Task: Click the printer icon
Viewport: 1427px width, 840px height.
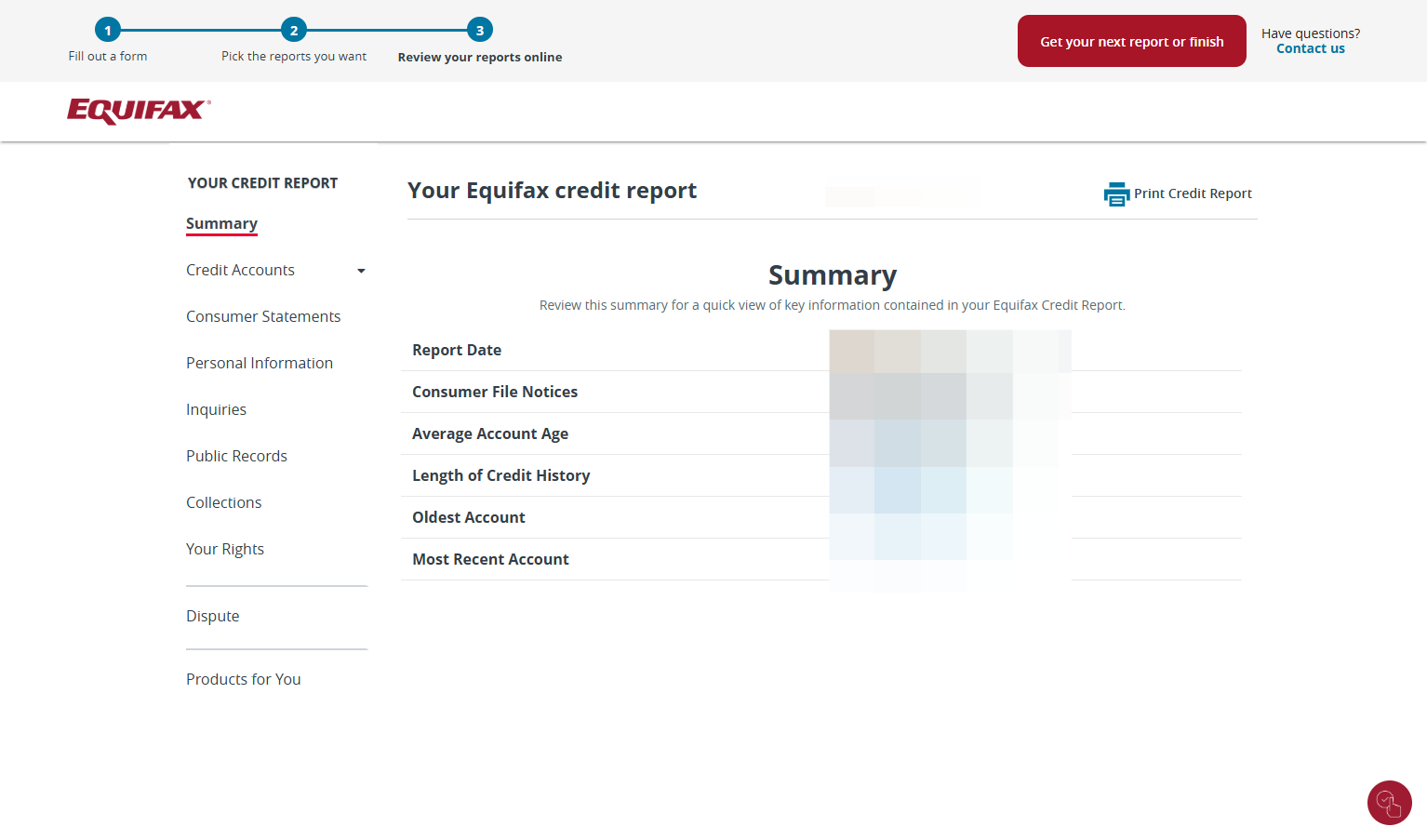Action: click(1116, 193)
